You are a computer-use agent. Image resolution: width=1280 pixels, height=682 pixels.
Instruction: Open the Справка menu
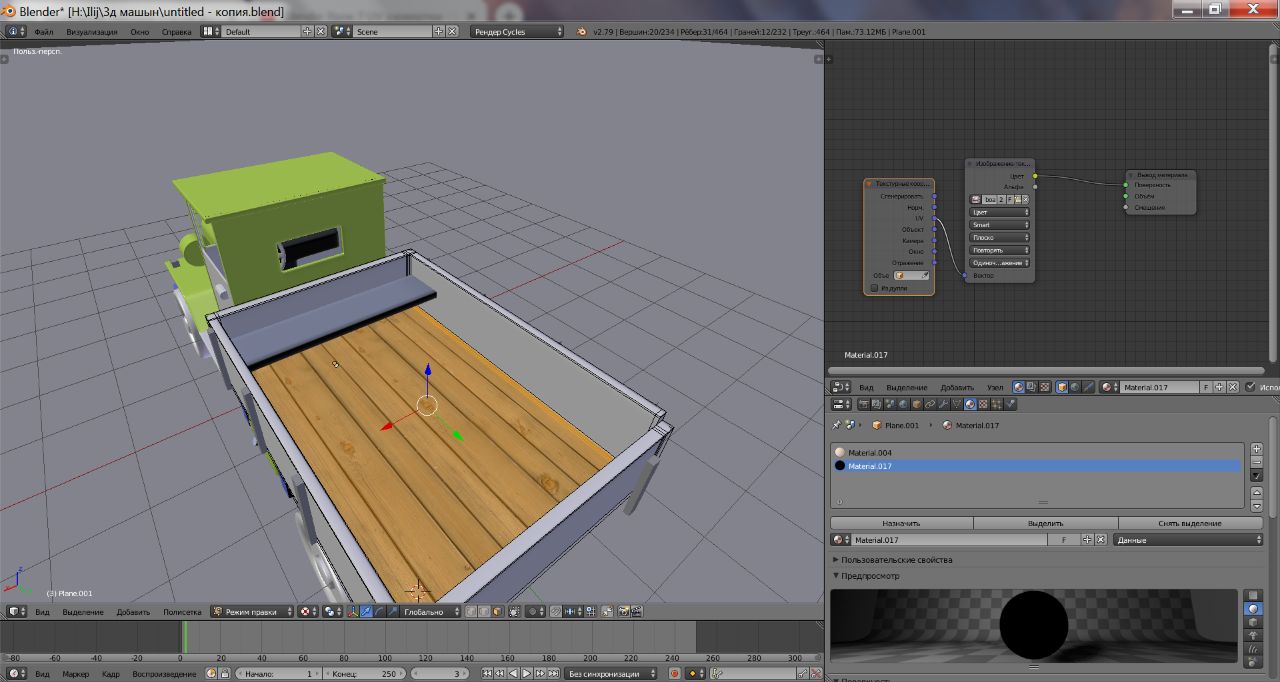pos(176,32)
